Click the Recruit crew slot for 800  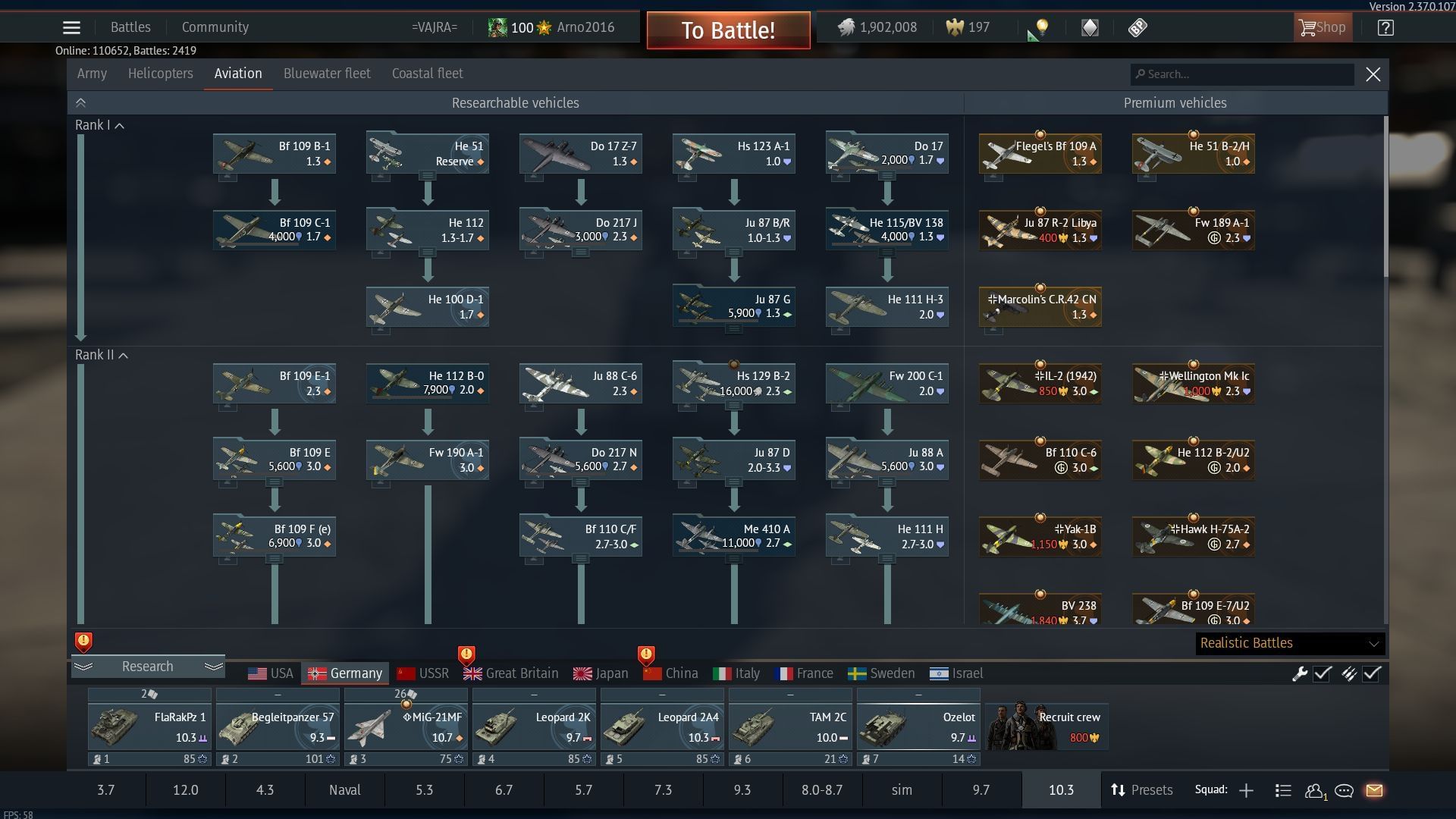coord(1046,726)
